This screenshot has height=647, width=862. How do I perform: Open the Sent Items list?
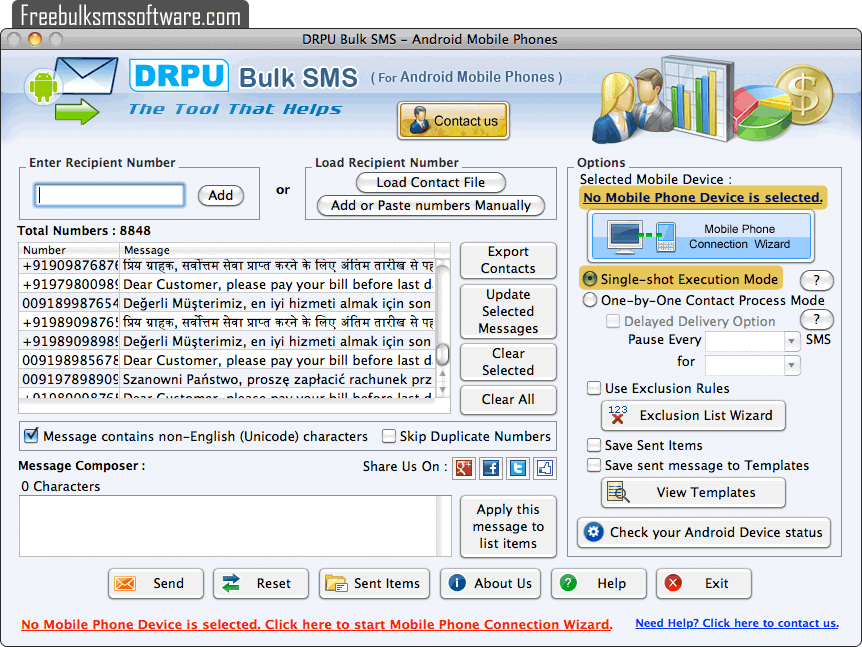point(374,583)
